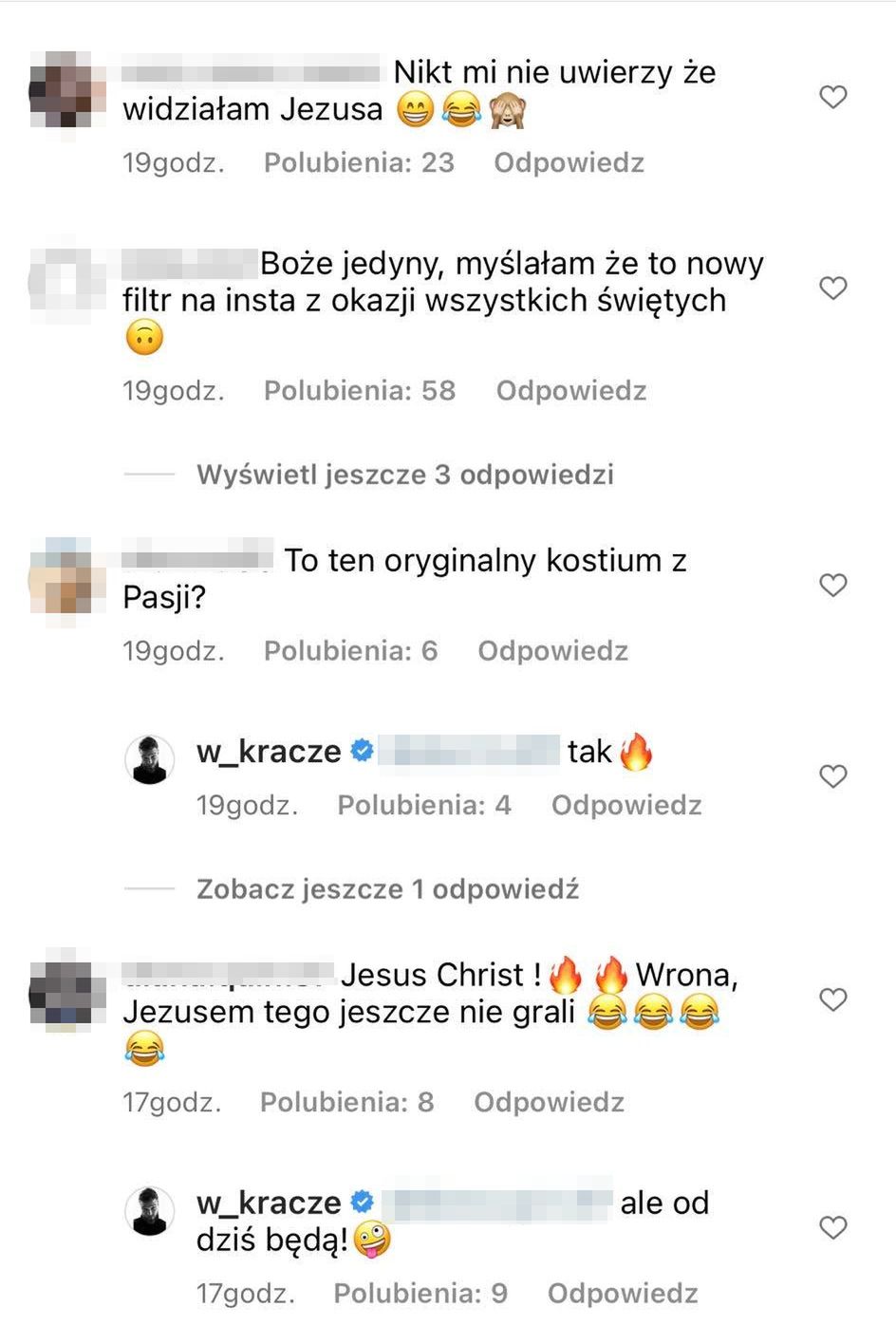Like w_kracze's 'tak' reply

point(832,776)
